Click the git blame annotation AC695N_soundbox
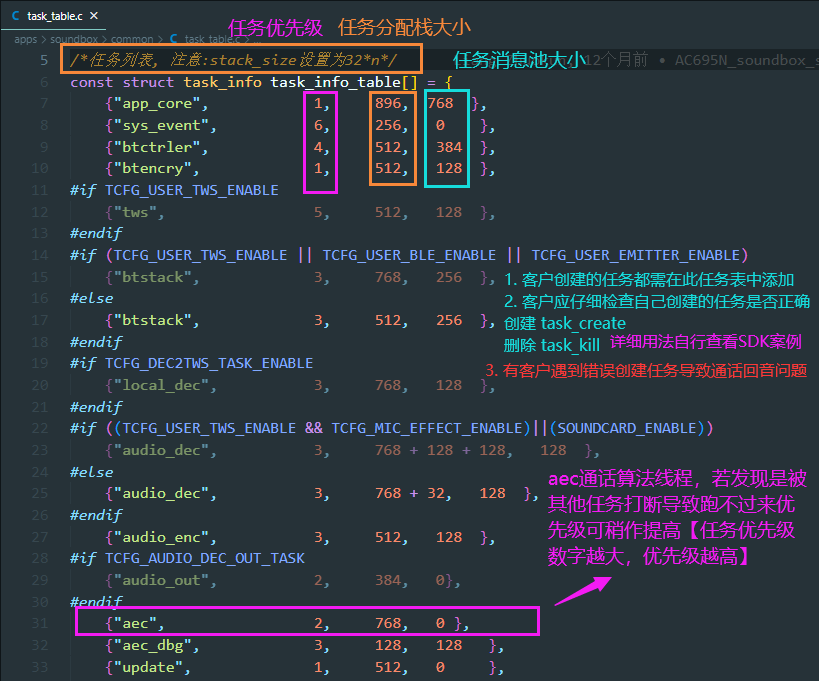This screenshot has height=681, width=819. coord(746,61)
